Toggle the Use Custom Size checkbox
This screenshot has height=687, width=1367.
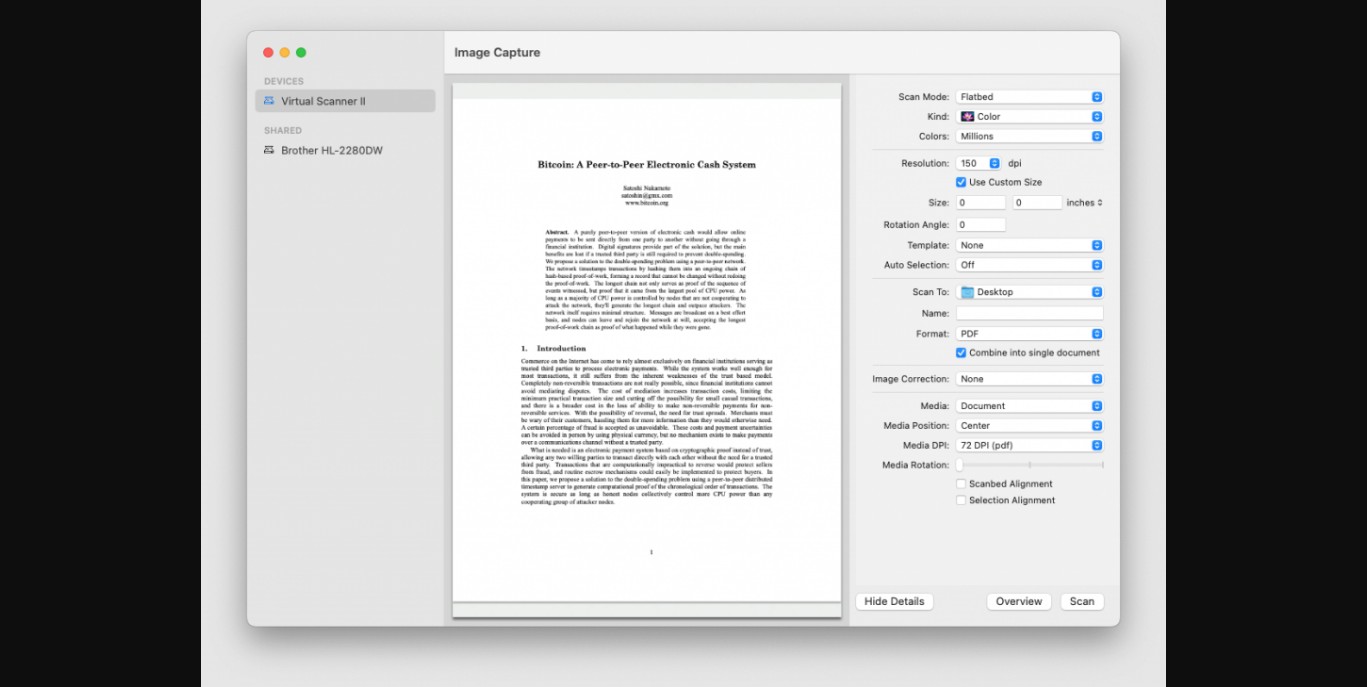click(x=961, y=182)
